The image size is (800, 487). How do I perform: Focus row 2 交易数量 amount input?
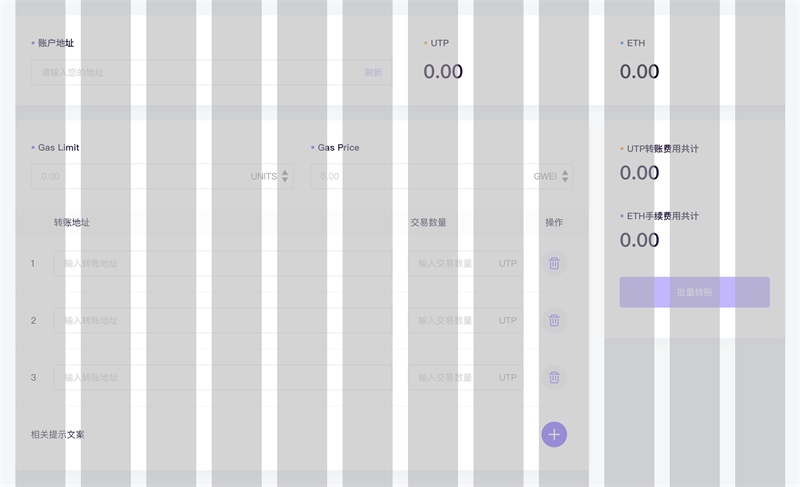coord(466,320)
